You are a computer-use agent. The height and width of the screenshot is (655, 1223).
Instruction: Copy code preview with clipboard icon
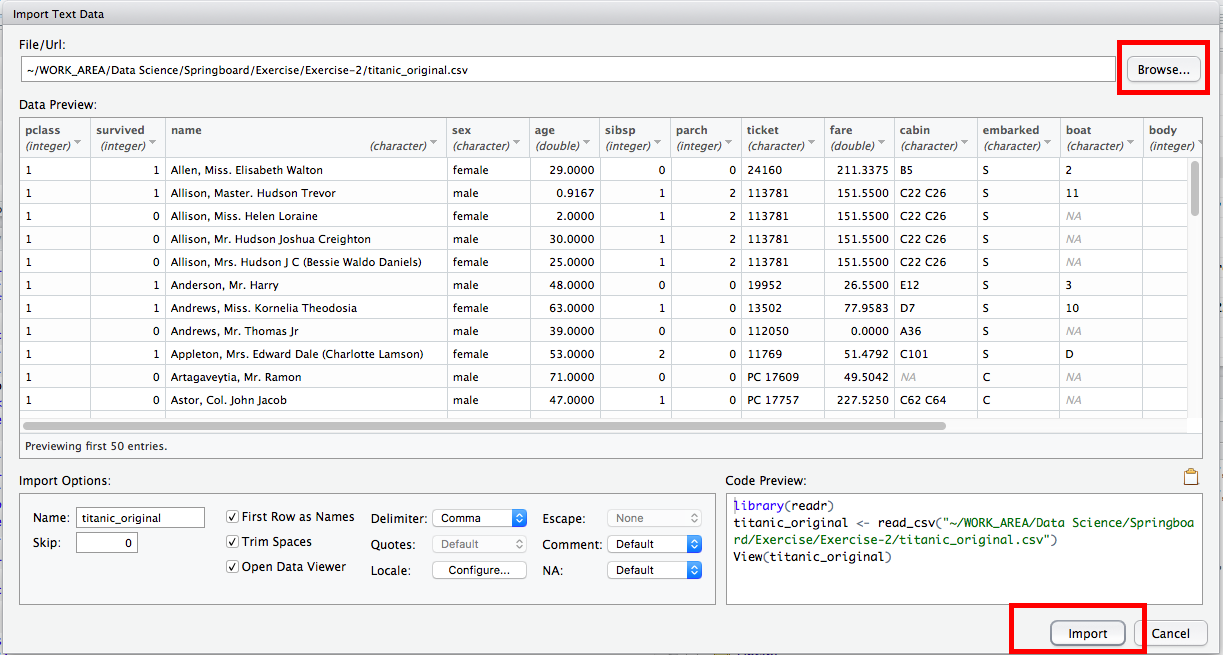point(1191,477)
